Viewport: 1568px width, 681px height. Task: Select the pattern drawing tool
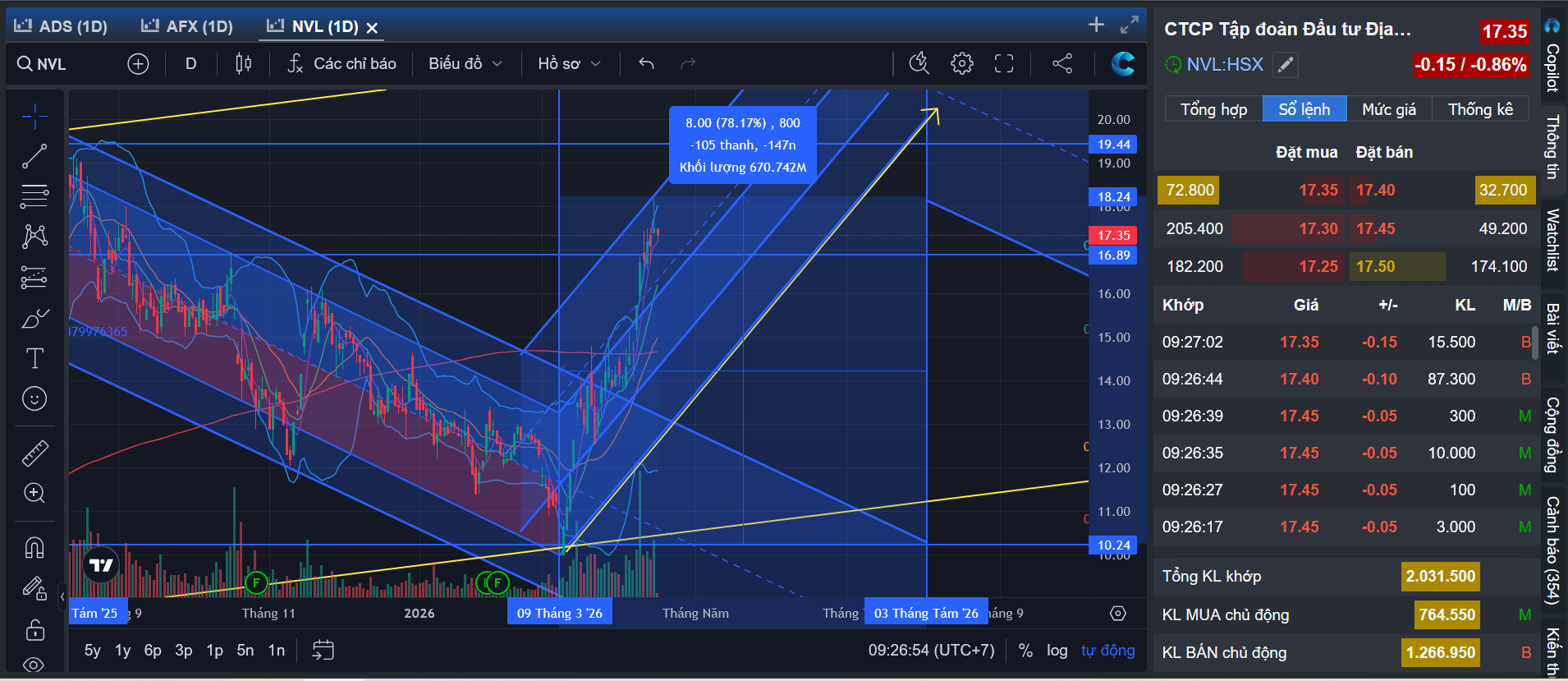click(34, 237)
